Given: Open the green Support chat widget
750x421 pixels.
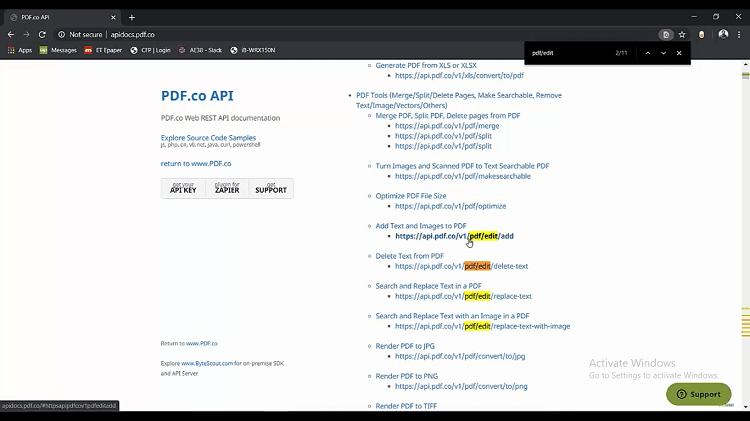Looking at the screenshot, I should (698, 394).
